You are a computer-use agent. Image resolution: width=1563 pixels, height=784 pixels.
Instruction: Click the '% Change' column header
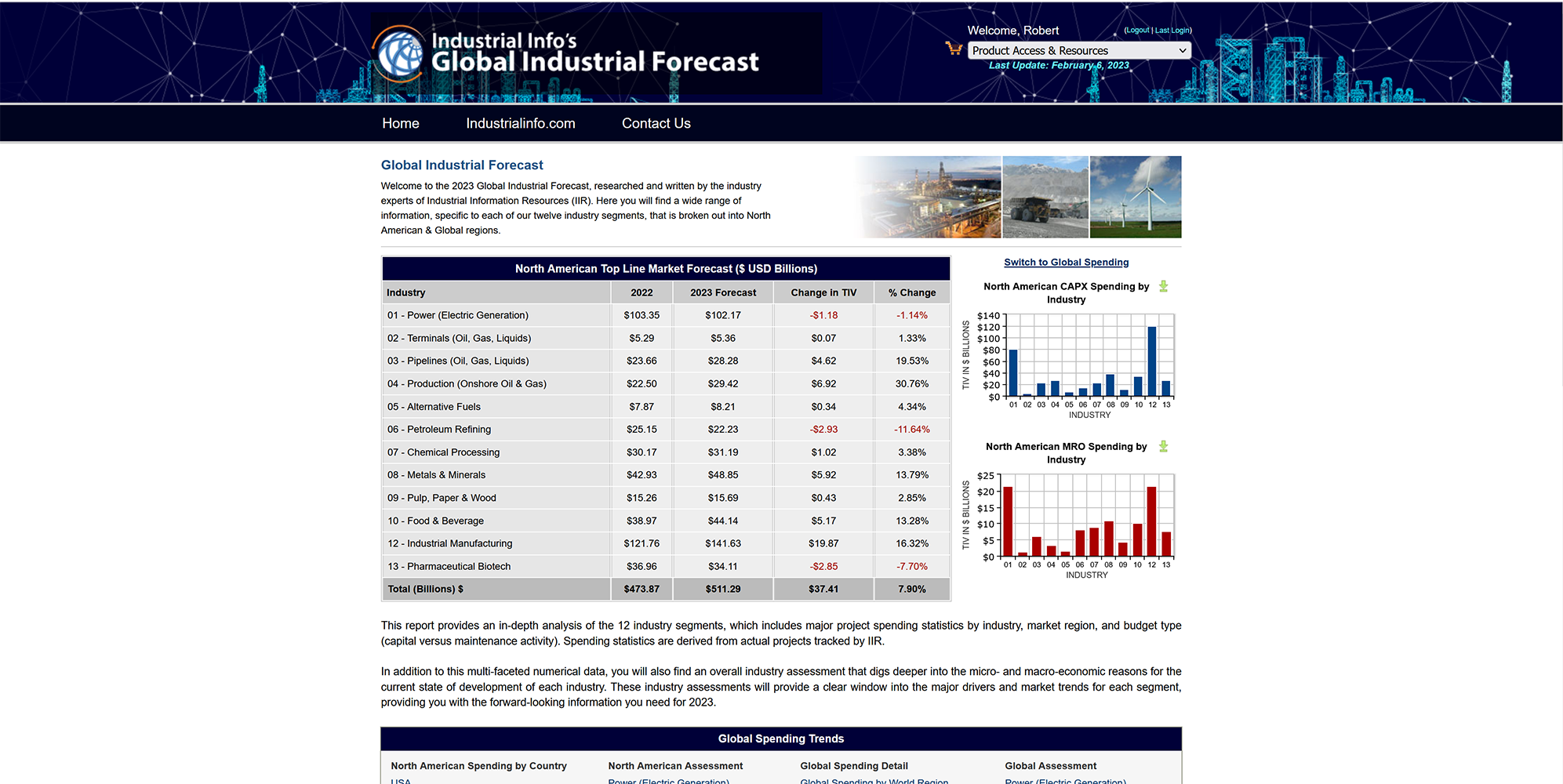point(912,292)
